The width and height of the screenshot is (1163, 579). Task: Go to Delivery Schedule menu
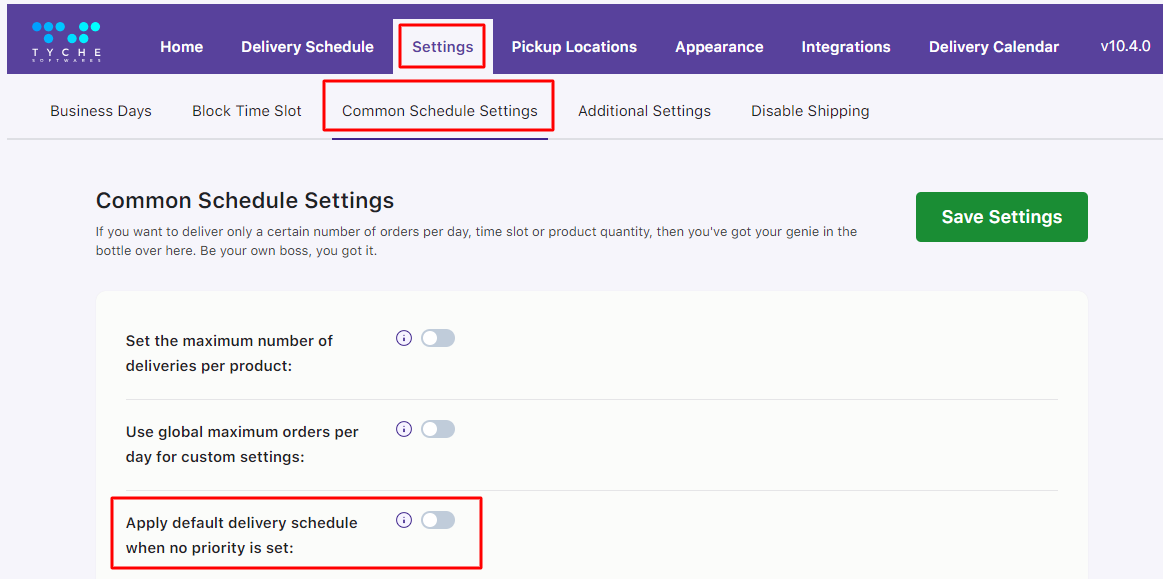click(x=307, y=47)
